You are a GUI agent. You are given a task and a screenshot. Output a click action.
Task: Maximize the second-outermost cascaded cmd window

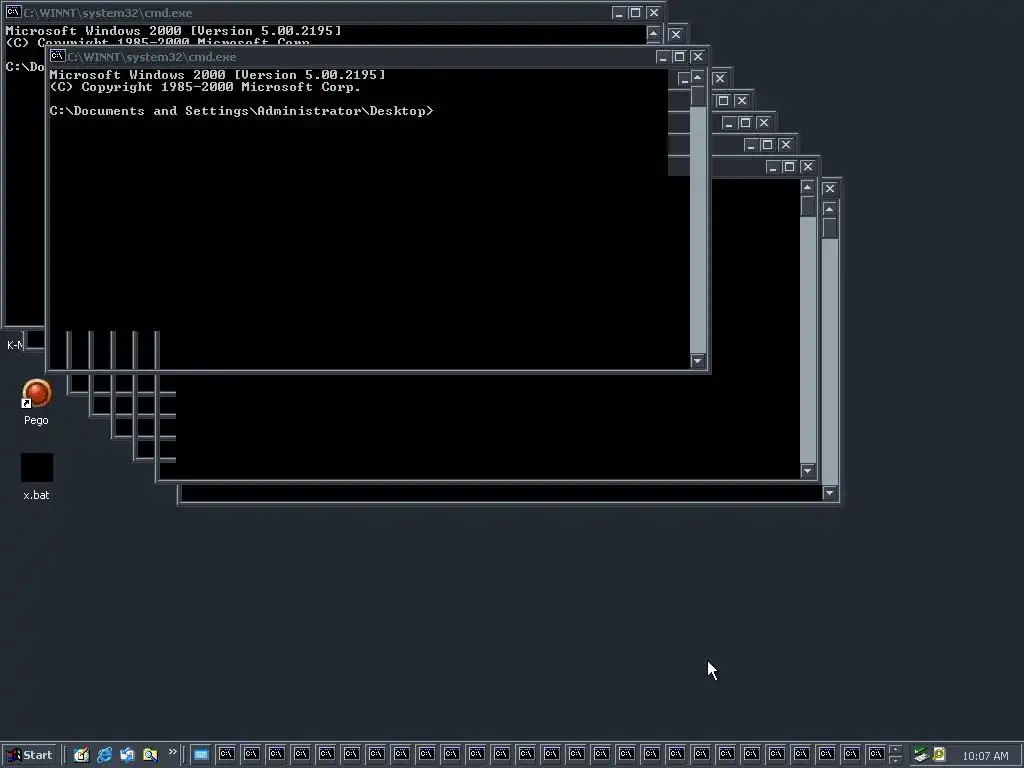(x=790, y=167)
